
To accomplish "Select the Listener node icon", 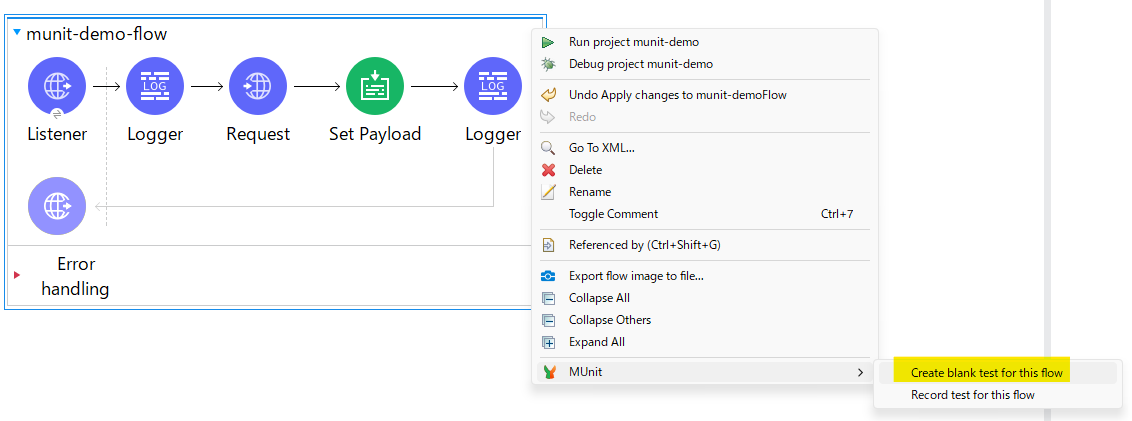I will [x=56, y=87].
